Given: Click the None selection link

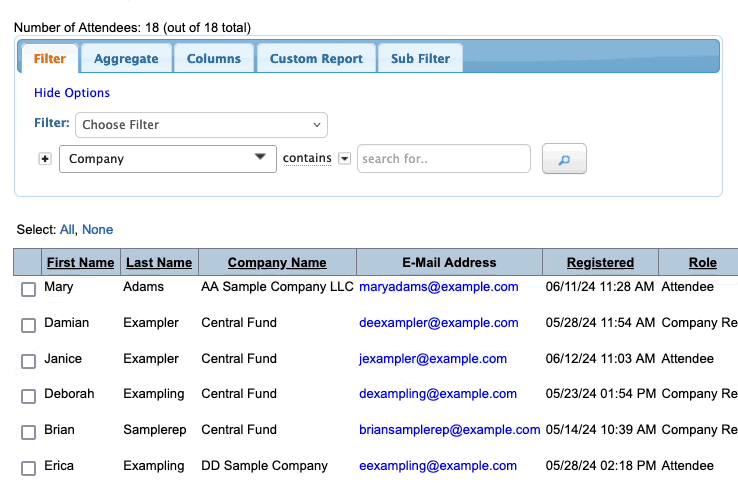Looking at the screenshot, I should pos(98,230).
